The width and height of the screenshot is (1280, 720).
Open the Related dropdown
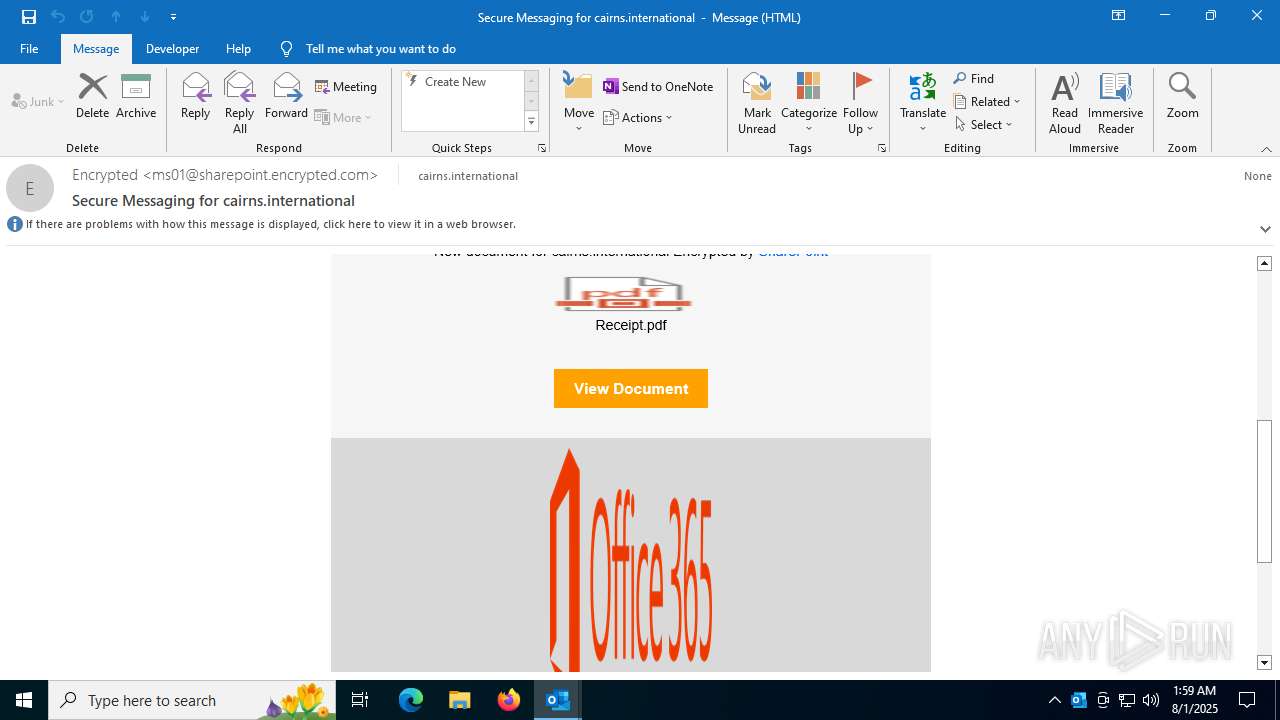(987, 102)
